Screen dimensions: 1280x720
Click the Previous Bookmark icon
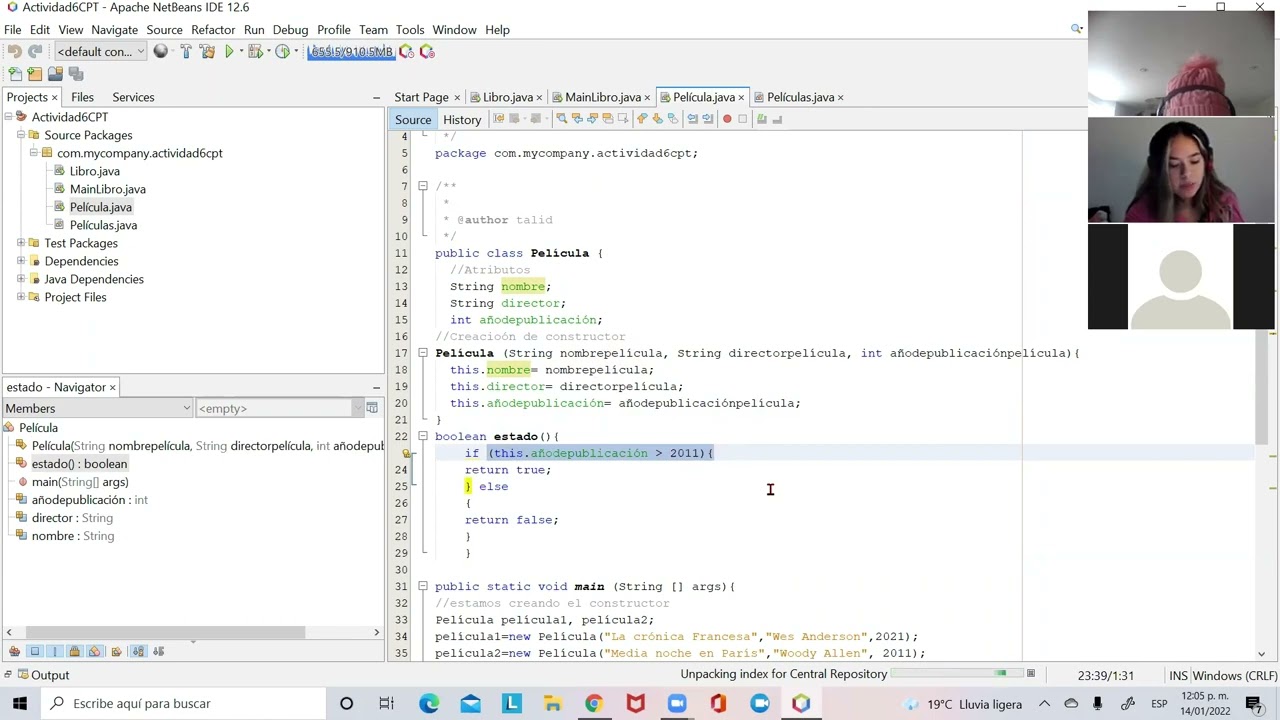point(642,119)
